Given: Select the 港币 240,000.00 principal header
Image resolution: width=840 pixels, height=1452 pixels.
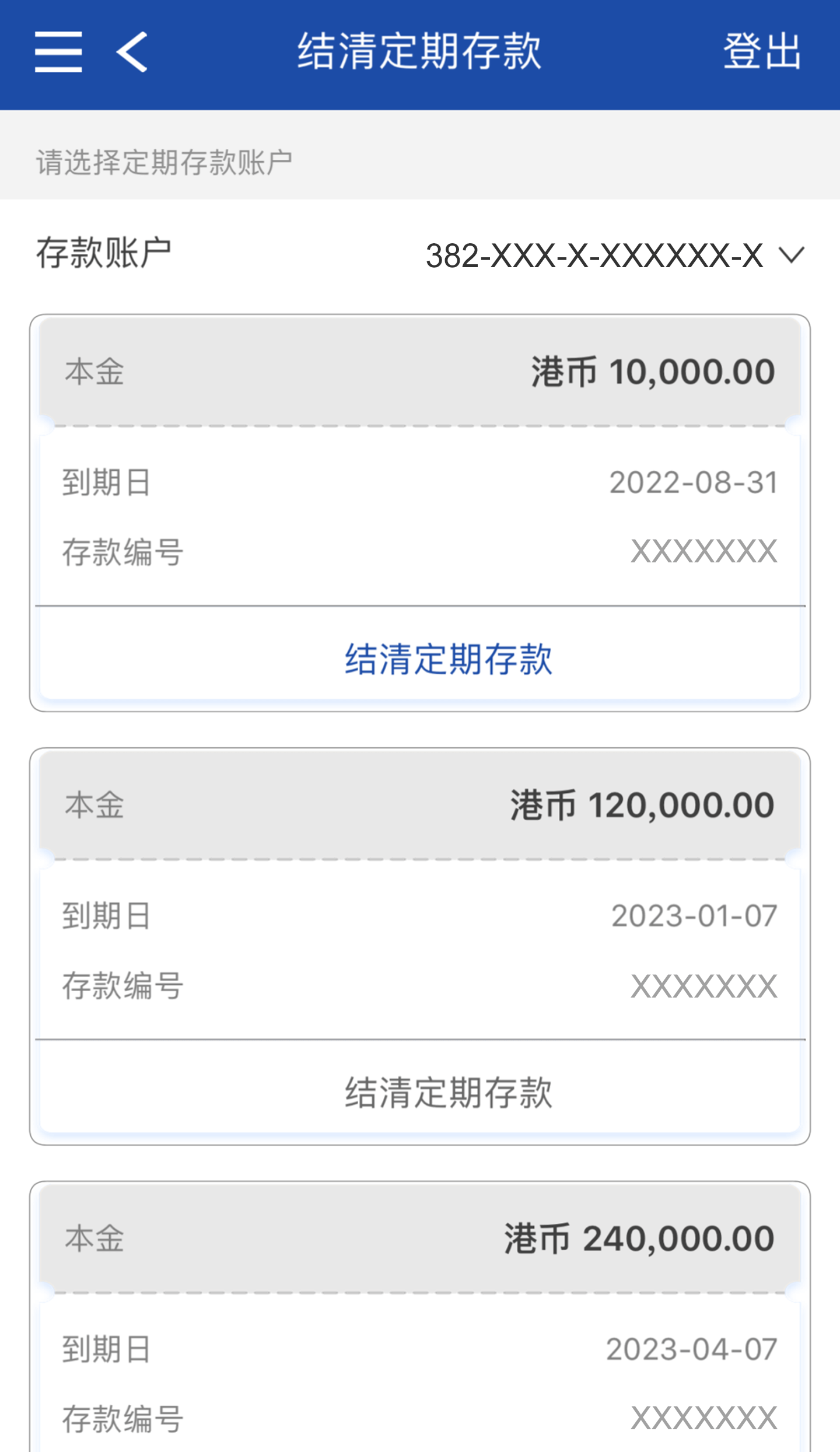Looking at the screenshot, I should [639, 1239].
